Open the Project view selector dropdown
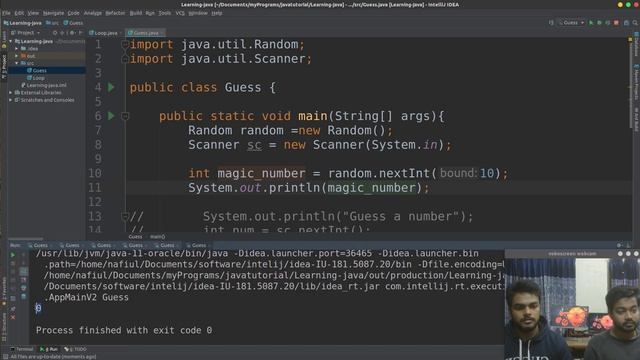 point(26,33)
